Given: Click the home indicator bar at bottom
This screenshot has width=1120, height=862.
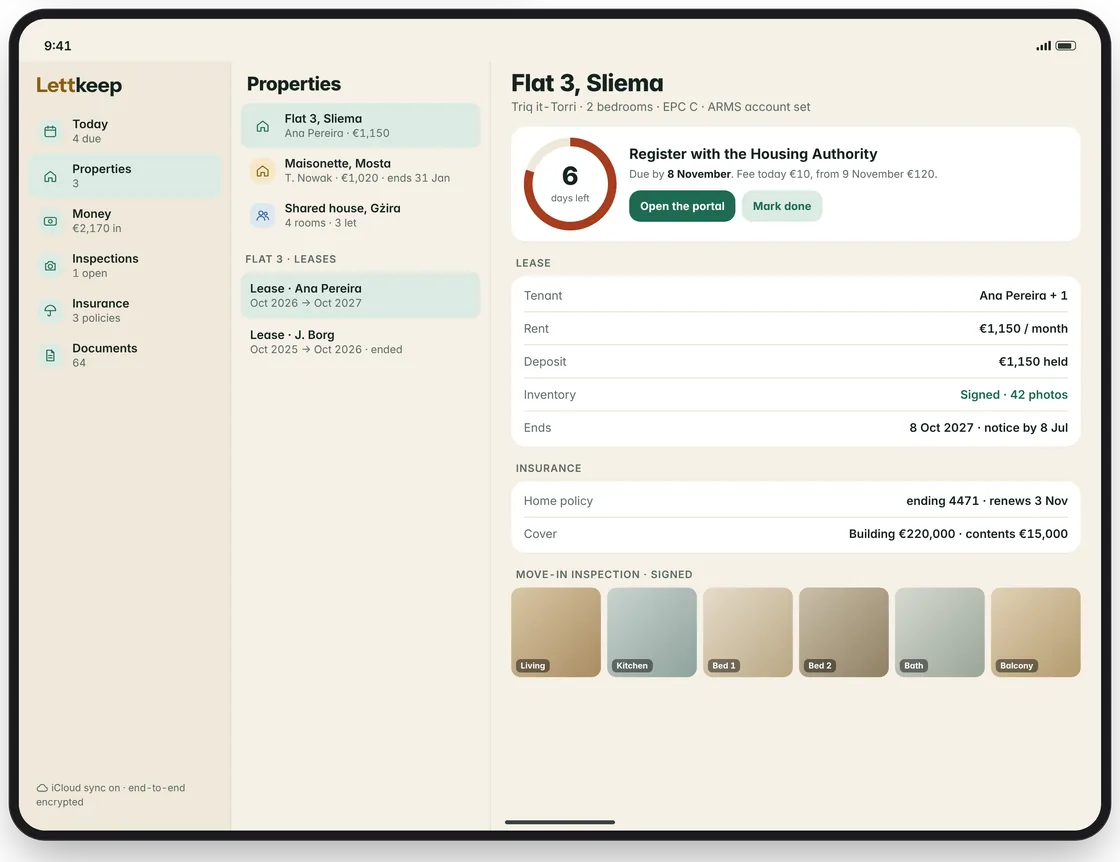Looking at the screenshot, I should 560,822.
